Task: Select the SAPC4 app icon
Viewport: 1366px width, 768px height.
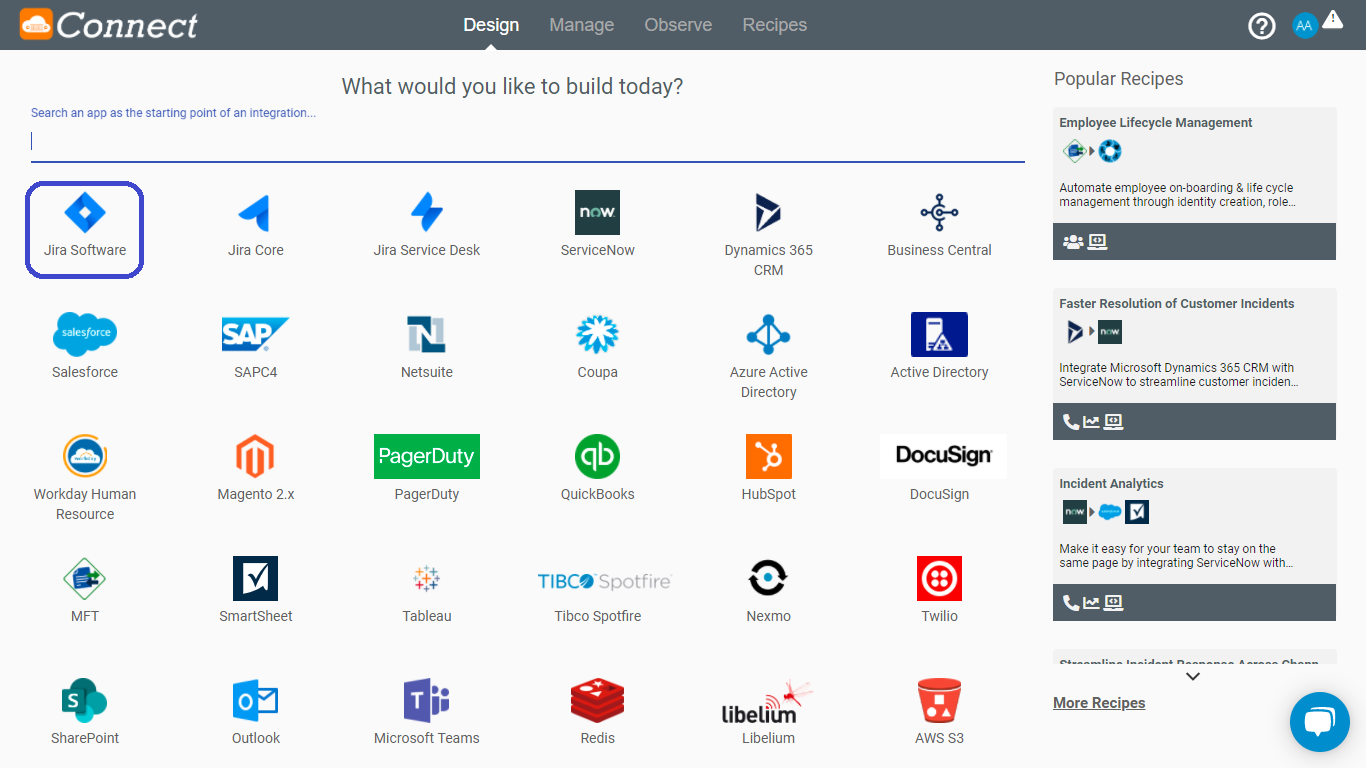Action: click(256, 334)
